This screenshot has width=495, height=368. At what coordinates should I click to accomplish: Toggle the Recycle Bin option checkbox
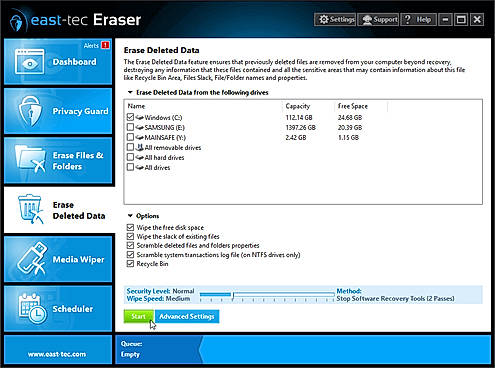pyautogui.click(x=130, y=264)
